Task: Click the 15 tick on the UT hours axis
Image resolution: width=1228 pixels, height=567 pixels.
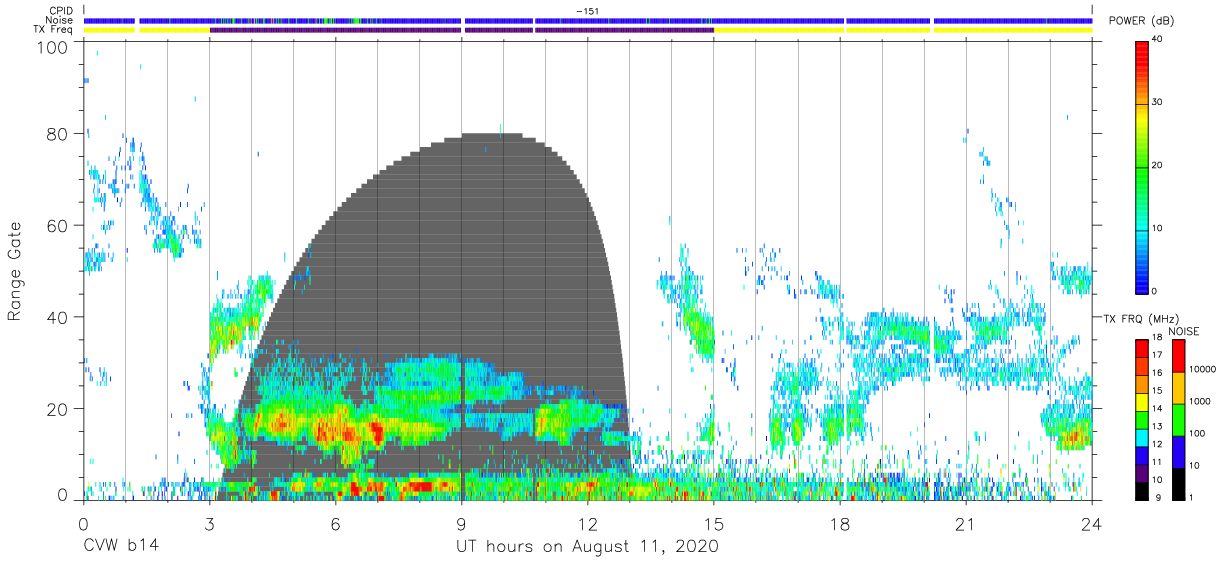Action: (713, 523)
